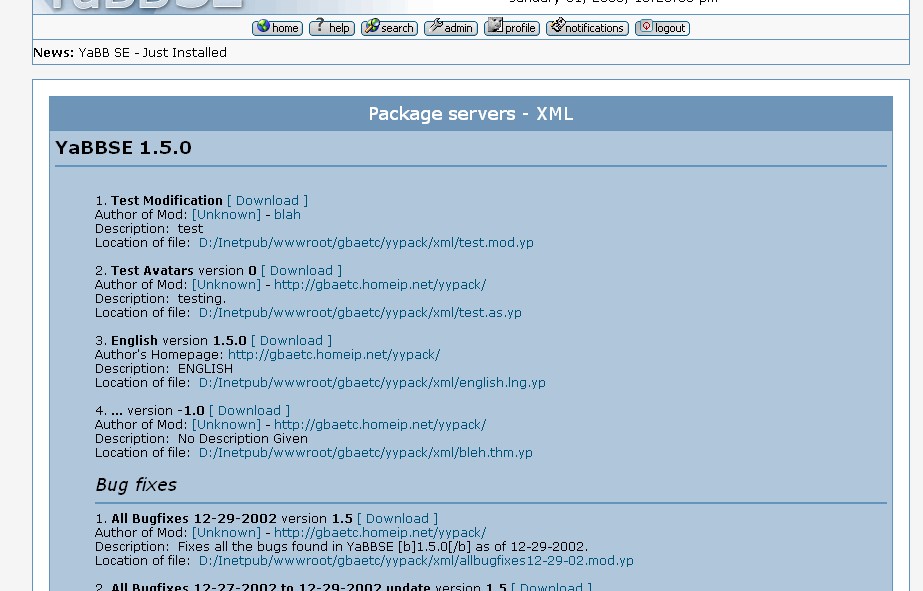This screenshot has width=923, height=591.
Task: Click the bug fix description mentioning YaBBSE 1.5.0
Action: [383, 547]
